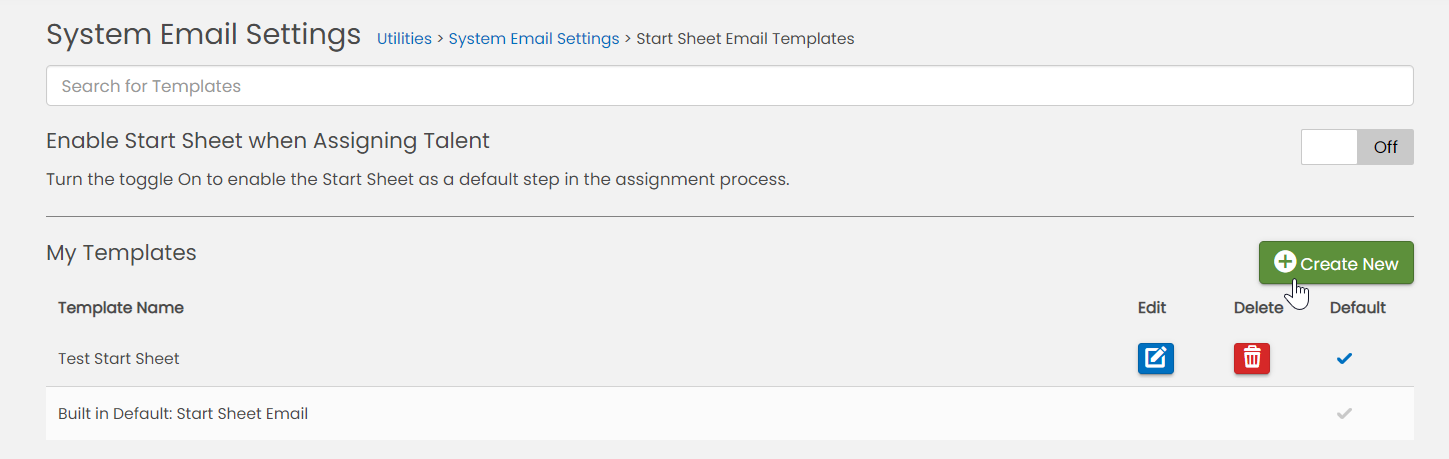Screen dimensions: 1449x459
Task: Open the Utilities breadcrumb link
Action: tap(404, 39)
